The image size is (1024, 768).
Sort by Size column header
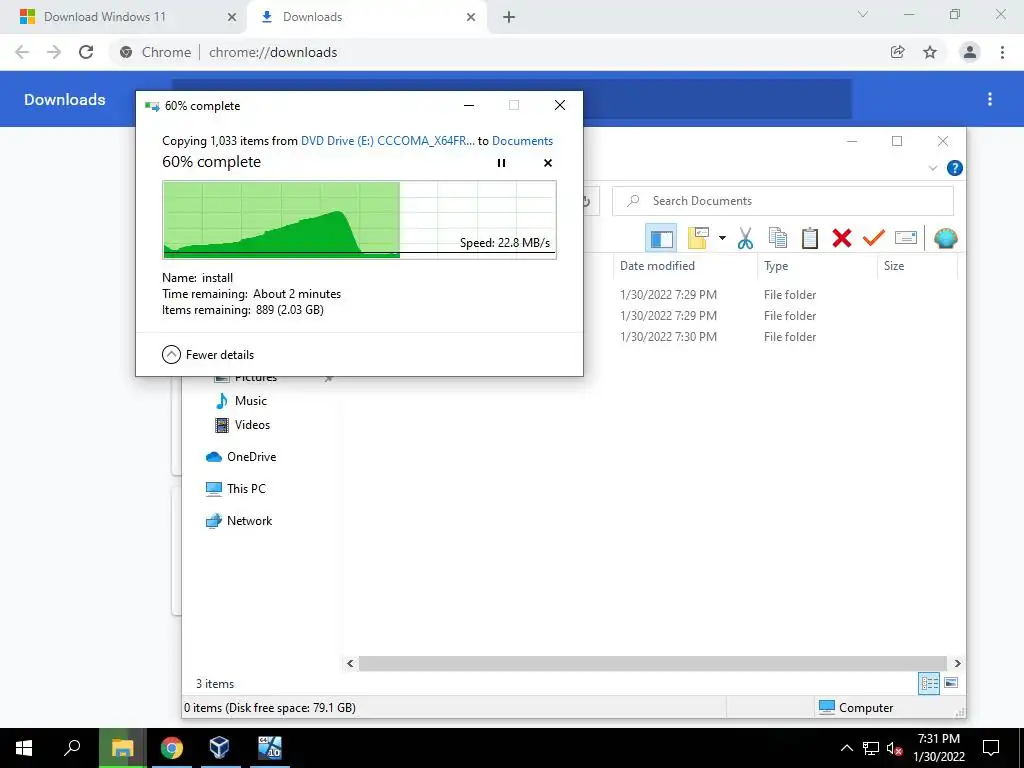[916, 266]
